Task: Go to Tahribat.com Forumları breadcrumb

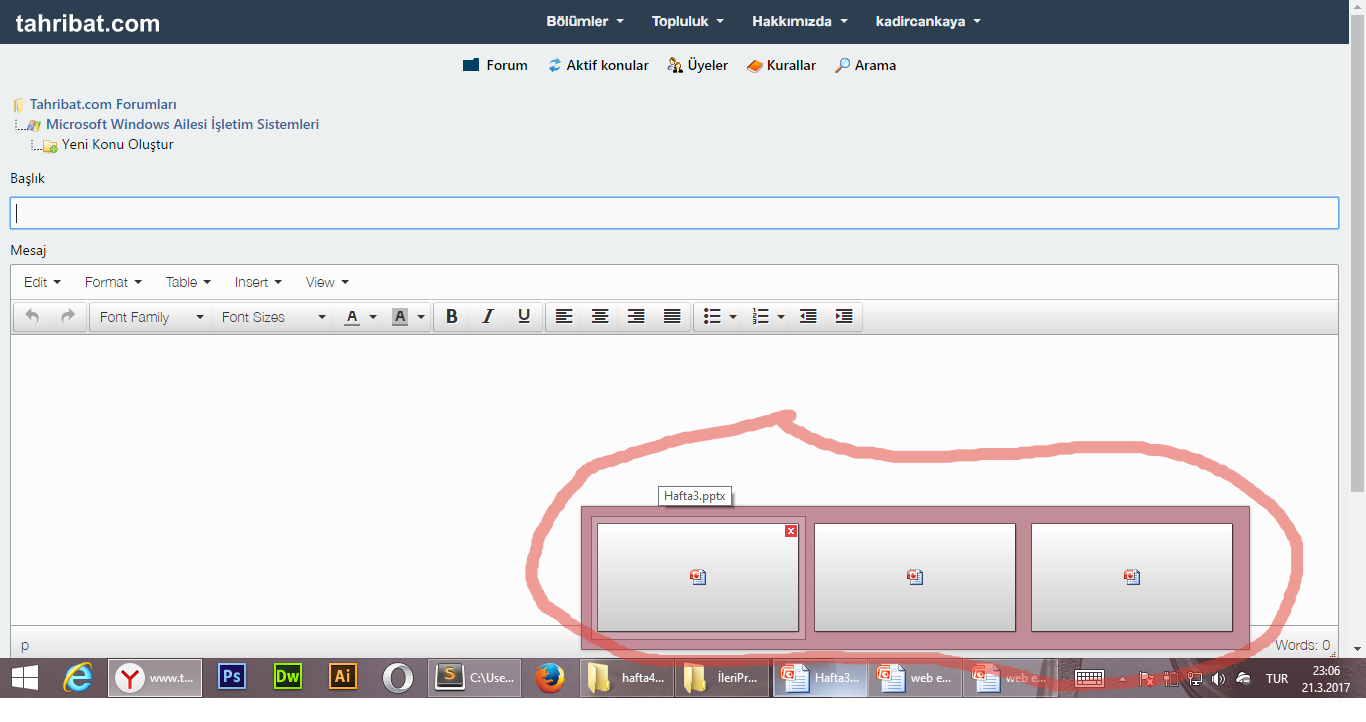Action: pyautogui.click(x=103, y=104)
